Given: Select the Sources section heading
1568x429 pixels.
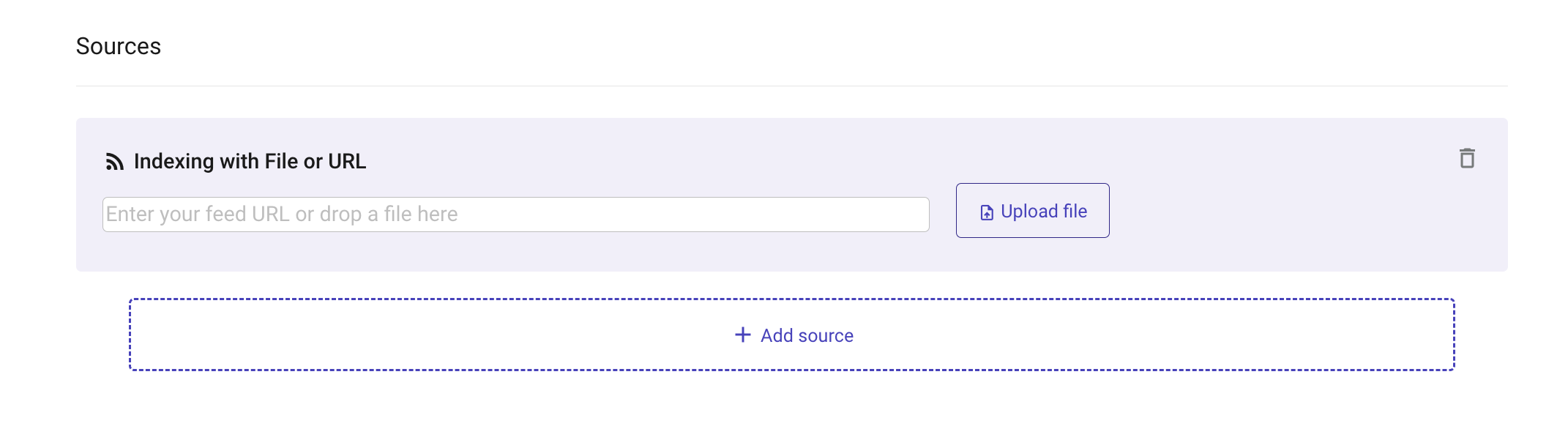Looking at the screenshot, I should click(119, 46).
